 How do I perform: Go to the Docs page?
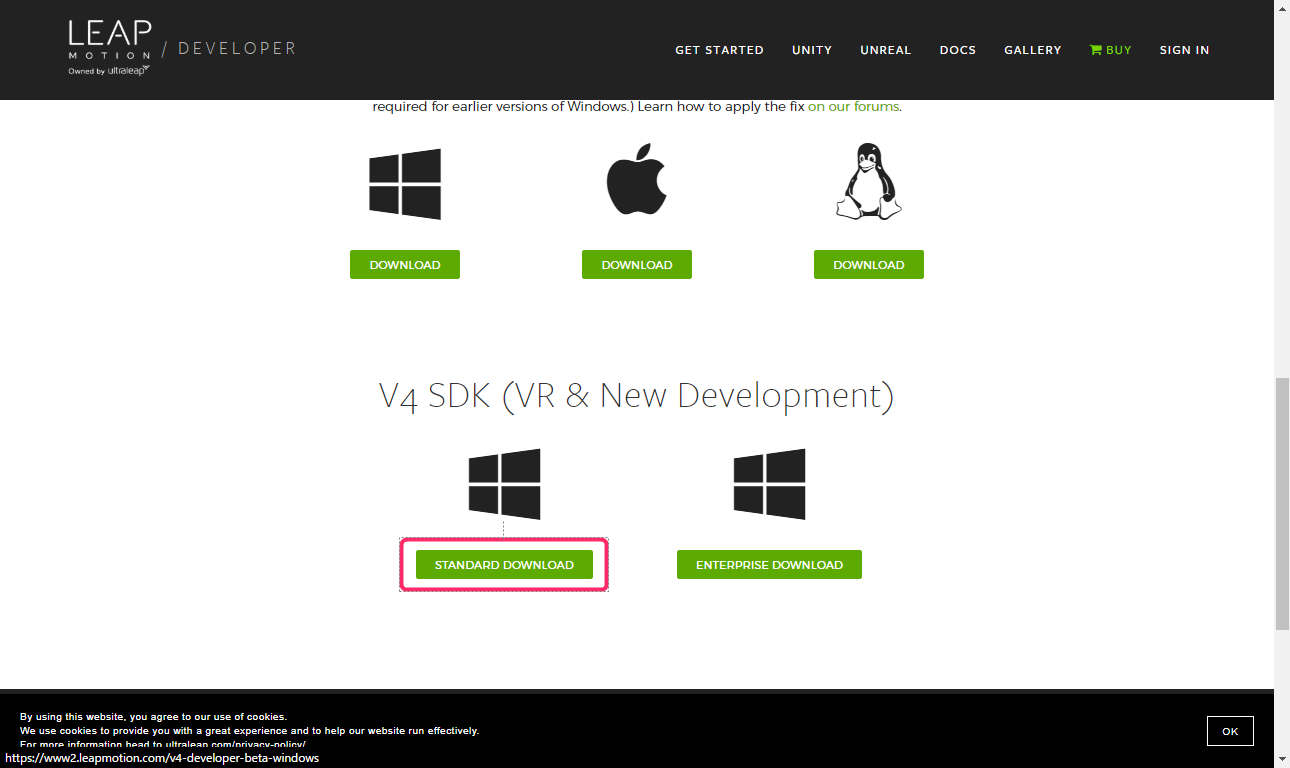[x=958, y=50]
